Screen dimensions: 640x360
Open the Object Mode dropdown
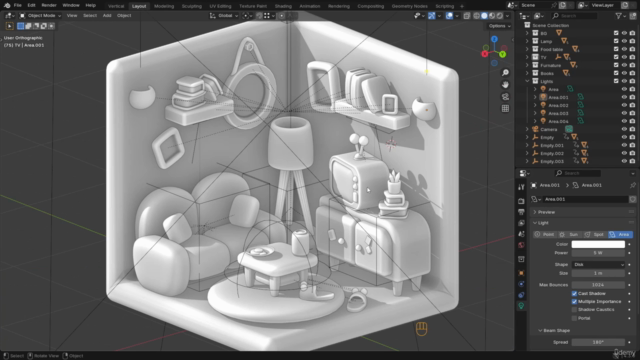coord(40,16)
